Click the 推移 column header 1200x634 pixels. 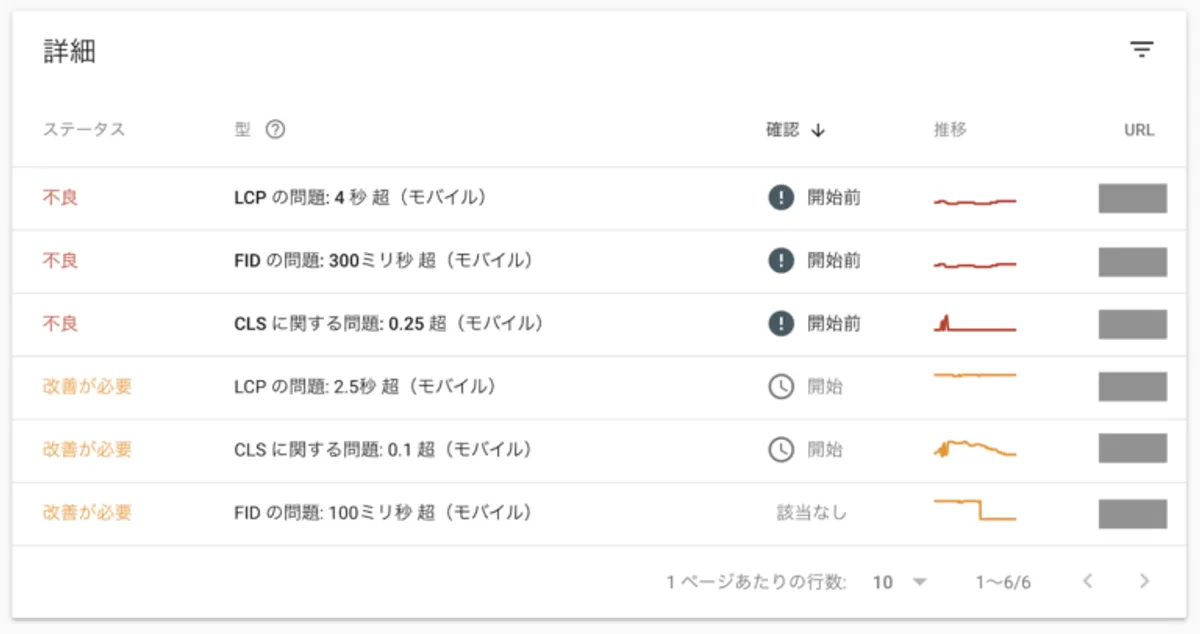(x=950, y=130)
